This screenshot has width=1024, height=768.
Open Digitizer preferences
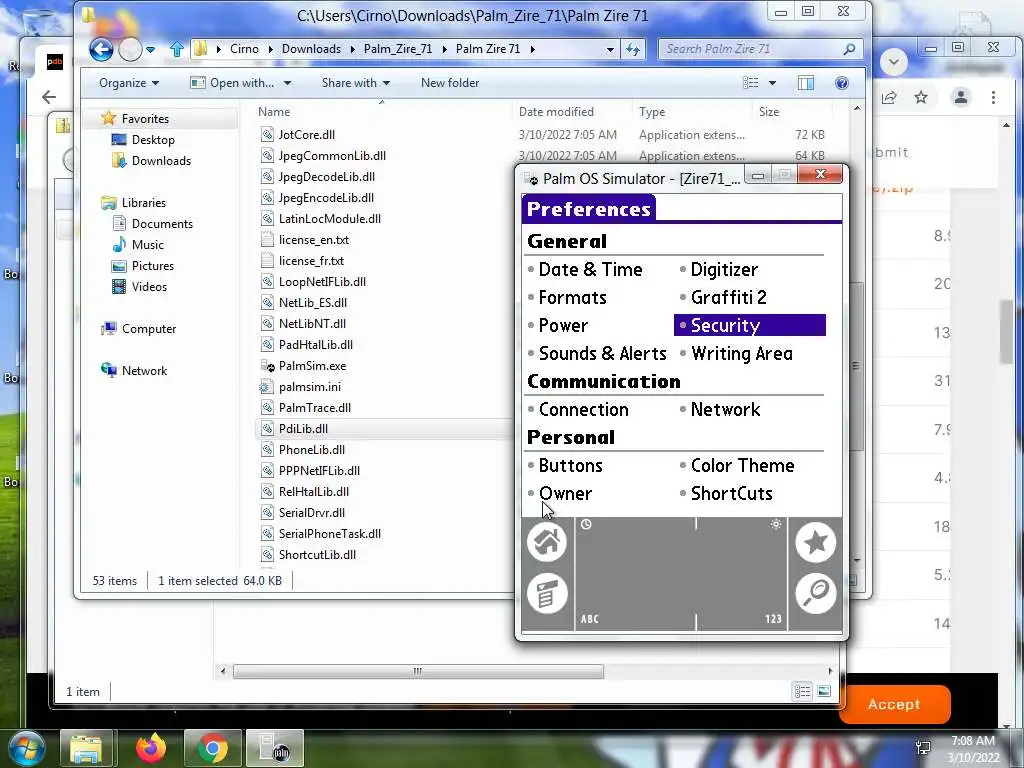tap(724, 270)
